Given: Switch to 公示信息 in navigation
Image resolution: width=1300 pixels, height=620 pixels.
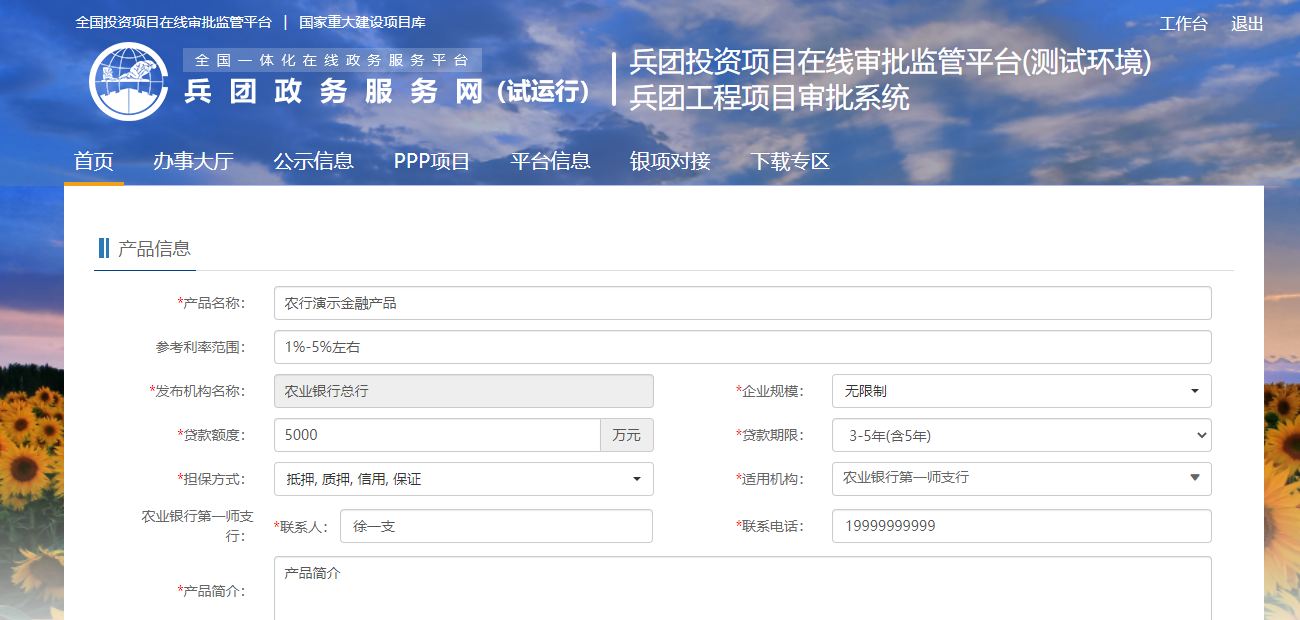Looking at the screenshot, I should [313, 161].
